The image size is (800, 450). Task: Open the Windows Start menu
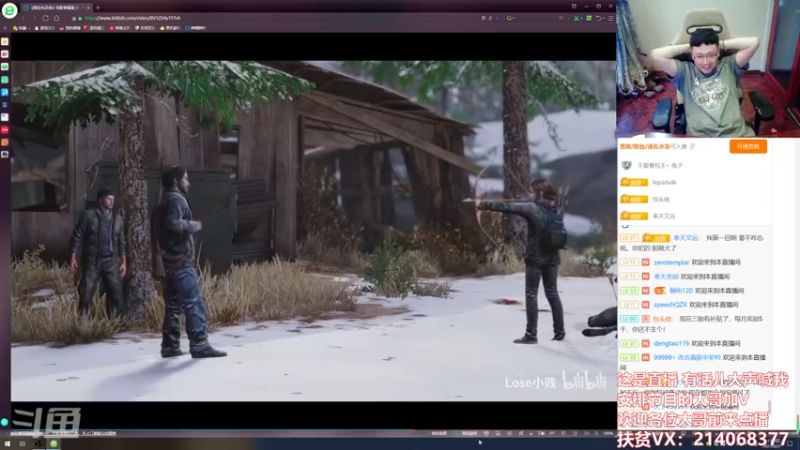tap(7, 444)
